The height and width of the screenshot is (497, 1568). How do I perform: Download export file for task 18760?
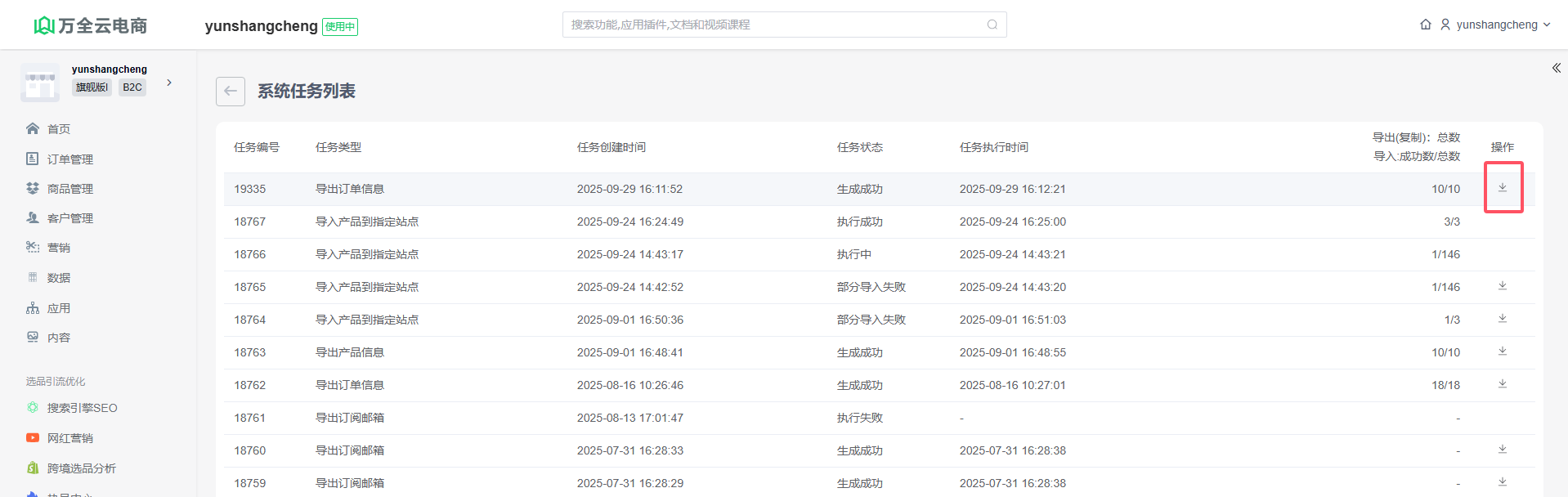point(1502,450)
